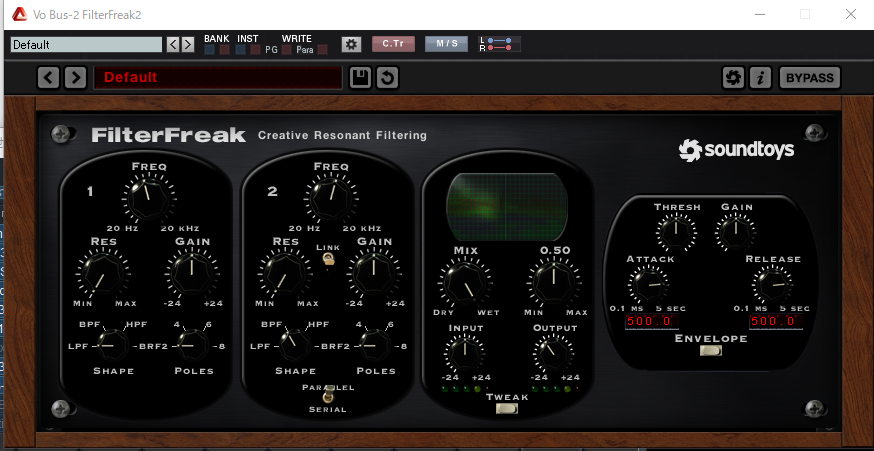Open the L/R channel routing icon
This screenshot has width=874, height=451.
[499, 44]
